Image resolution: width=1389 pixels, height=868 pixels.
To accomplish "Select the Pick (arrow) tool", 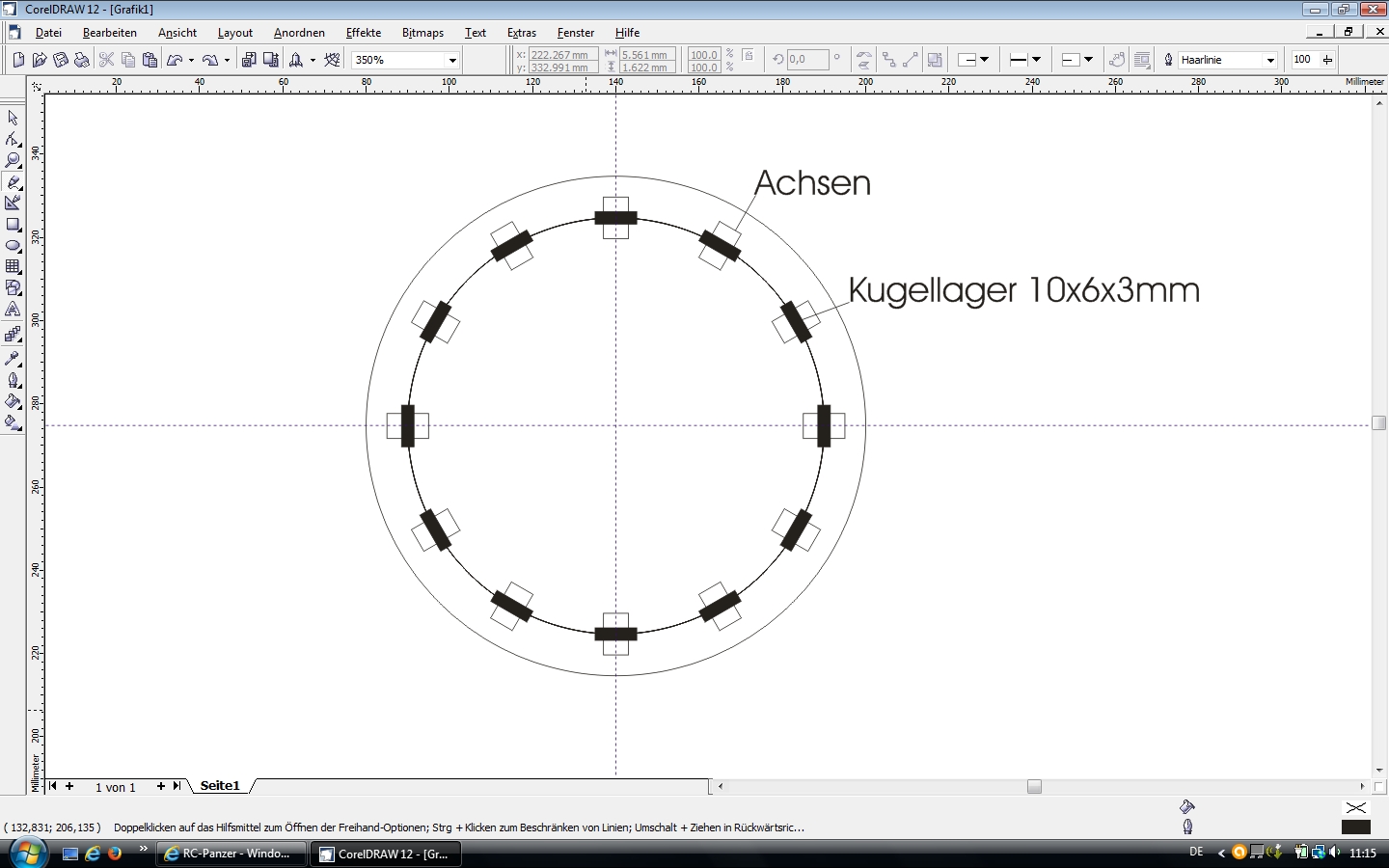I will coord(13,118).
